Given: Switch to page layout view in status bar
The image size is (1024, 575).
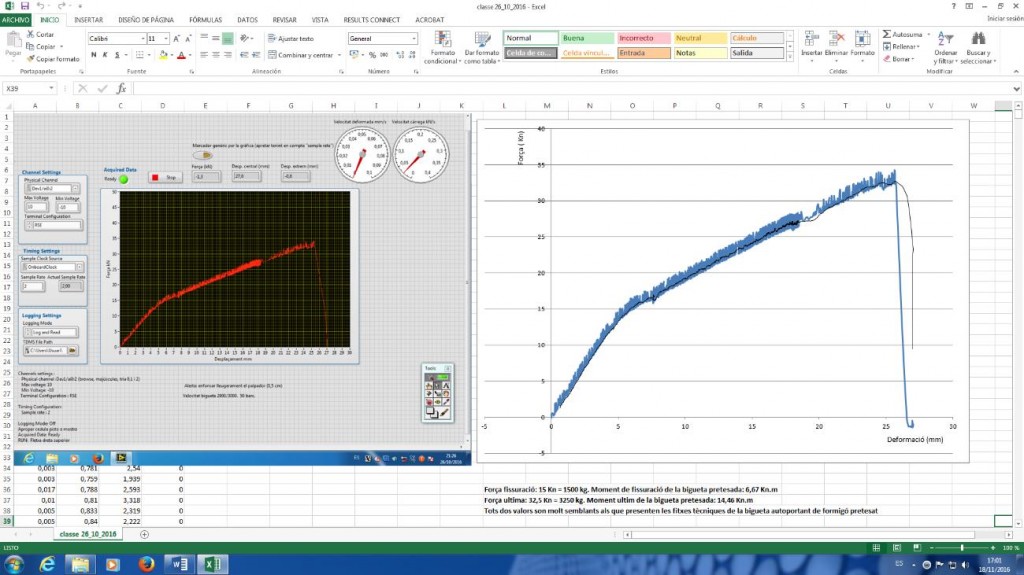Looking at the screenshot, I should (x=897, y=548).
